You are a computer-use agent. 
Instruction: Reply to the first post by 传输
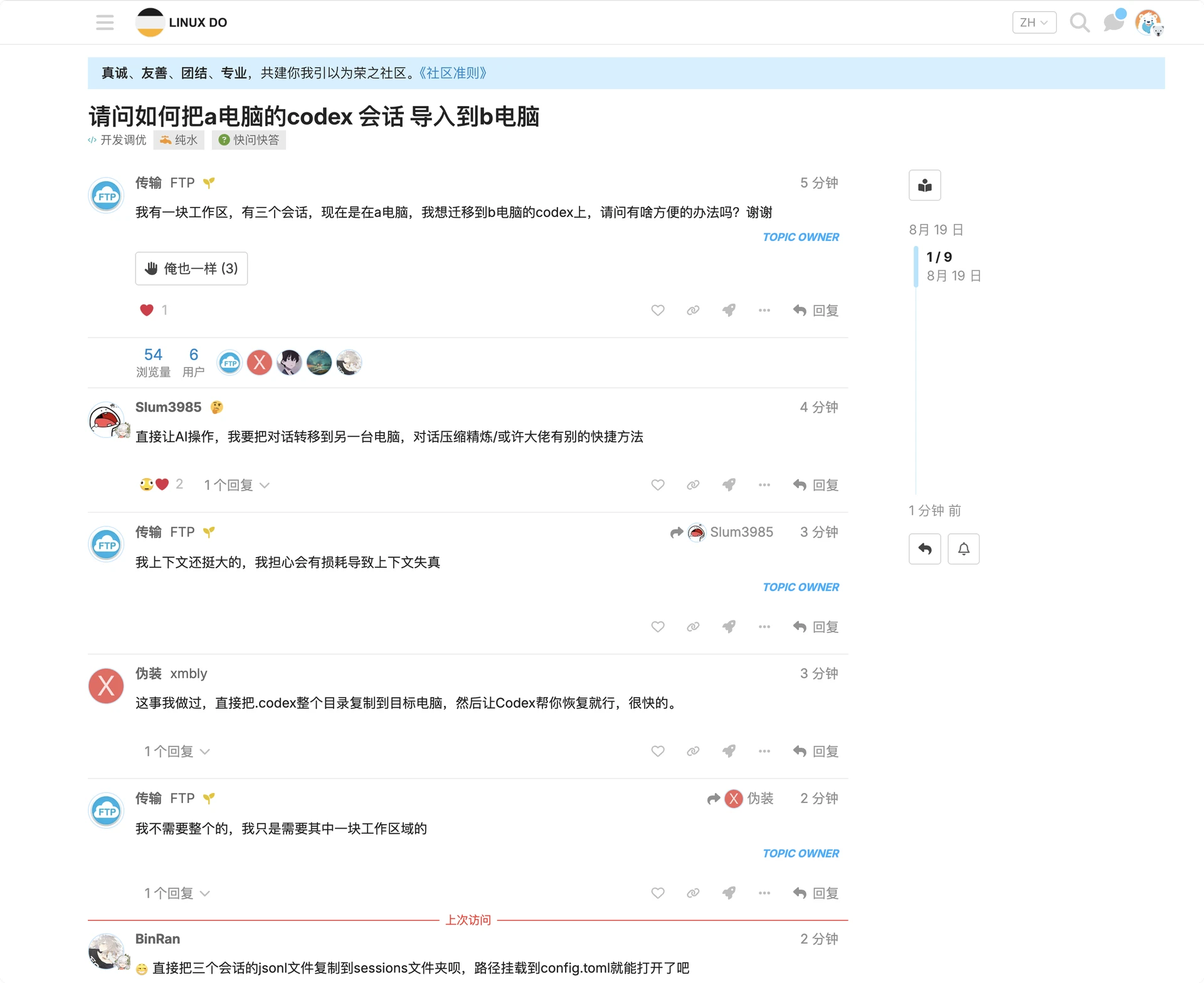point(815,311)
